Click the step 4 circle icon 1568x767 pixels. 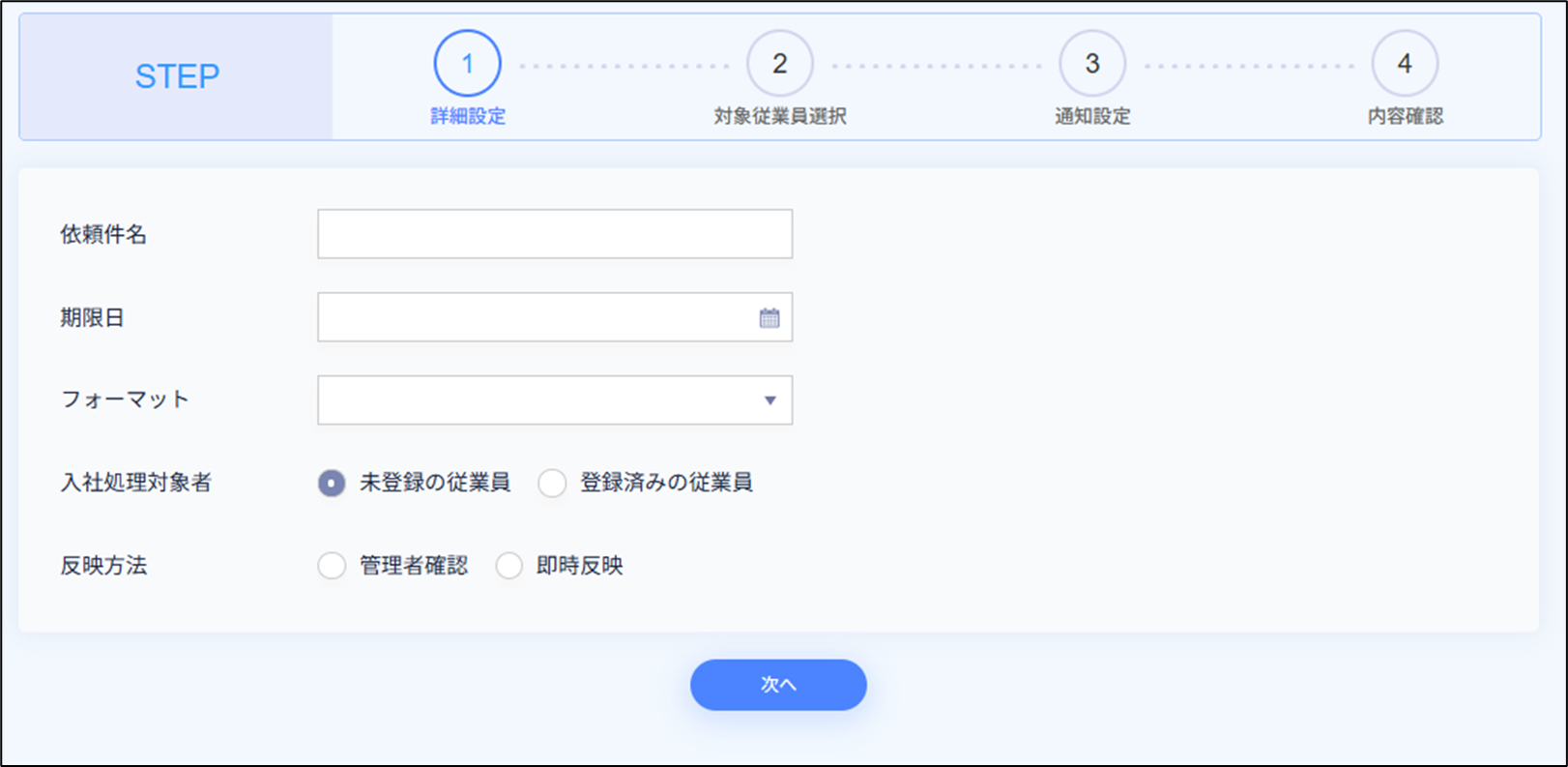1404,64
